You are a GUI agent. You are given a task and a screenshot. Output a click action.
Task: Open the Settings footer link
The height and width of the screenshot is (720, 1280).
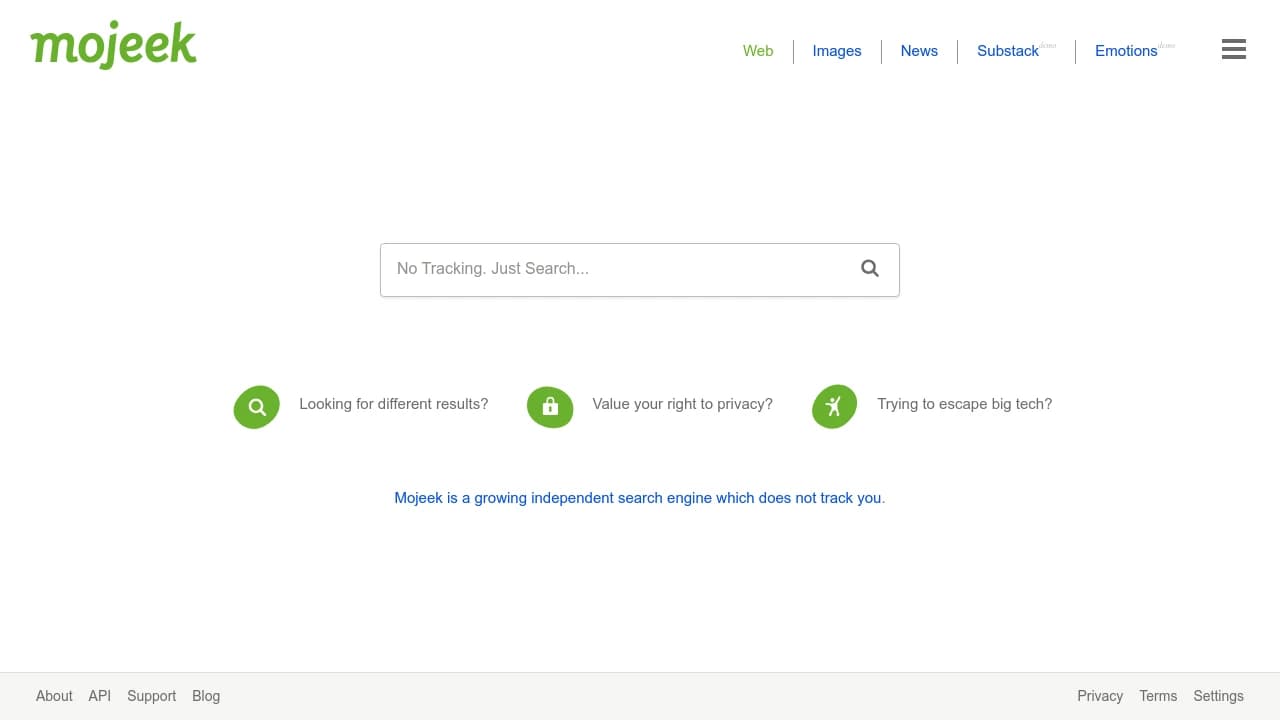tap(1218, 696)
